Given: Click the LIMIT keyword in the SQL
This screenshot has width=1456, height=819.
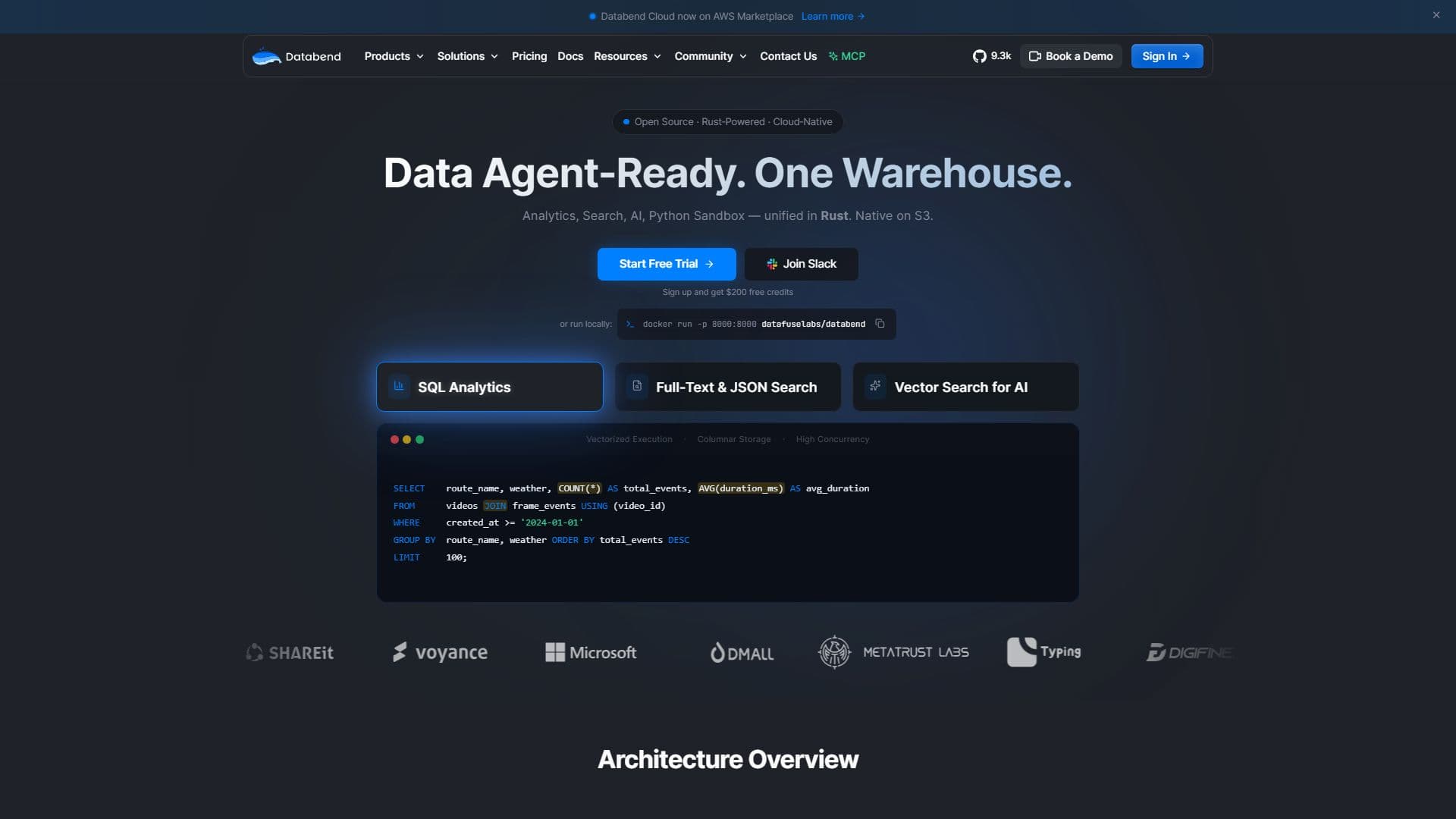Looking at the screenshot, I should click(x=406, y=557).
